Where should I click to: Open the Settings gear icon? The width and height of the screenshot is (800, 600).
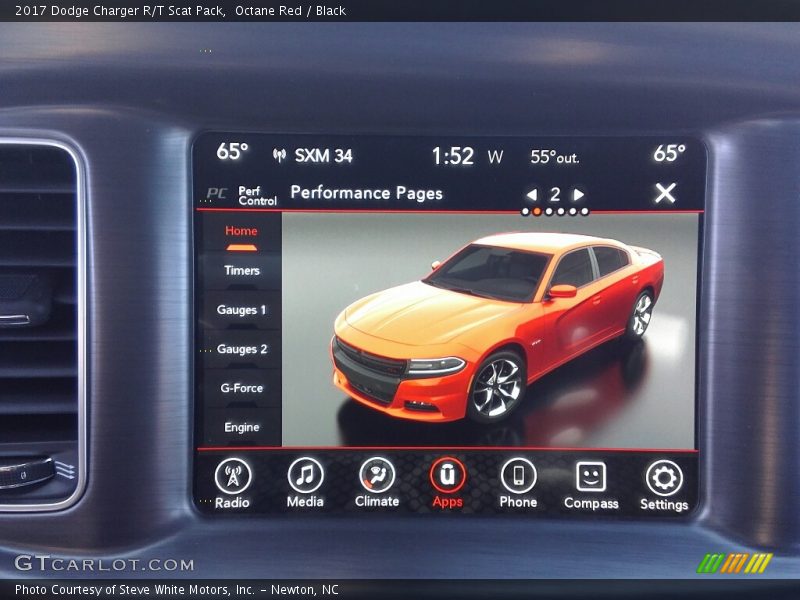(x=663, y=478)
